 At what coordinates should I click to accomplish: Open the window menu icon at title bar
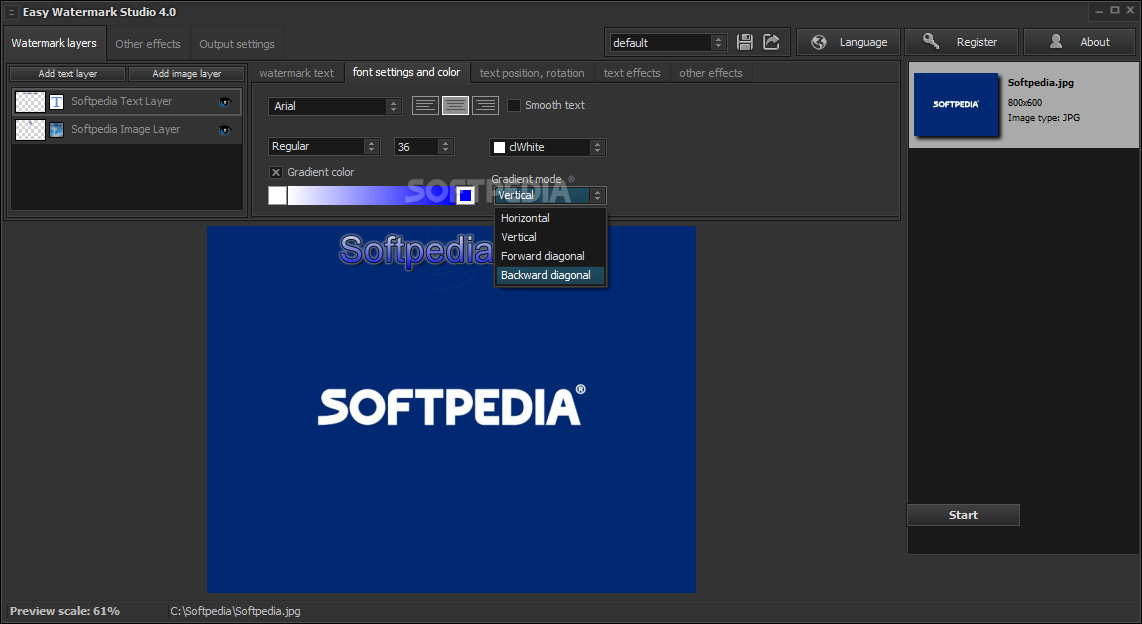tap(11, 12)
